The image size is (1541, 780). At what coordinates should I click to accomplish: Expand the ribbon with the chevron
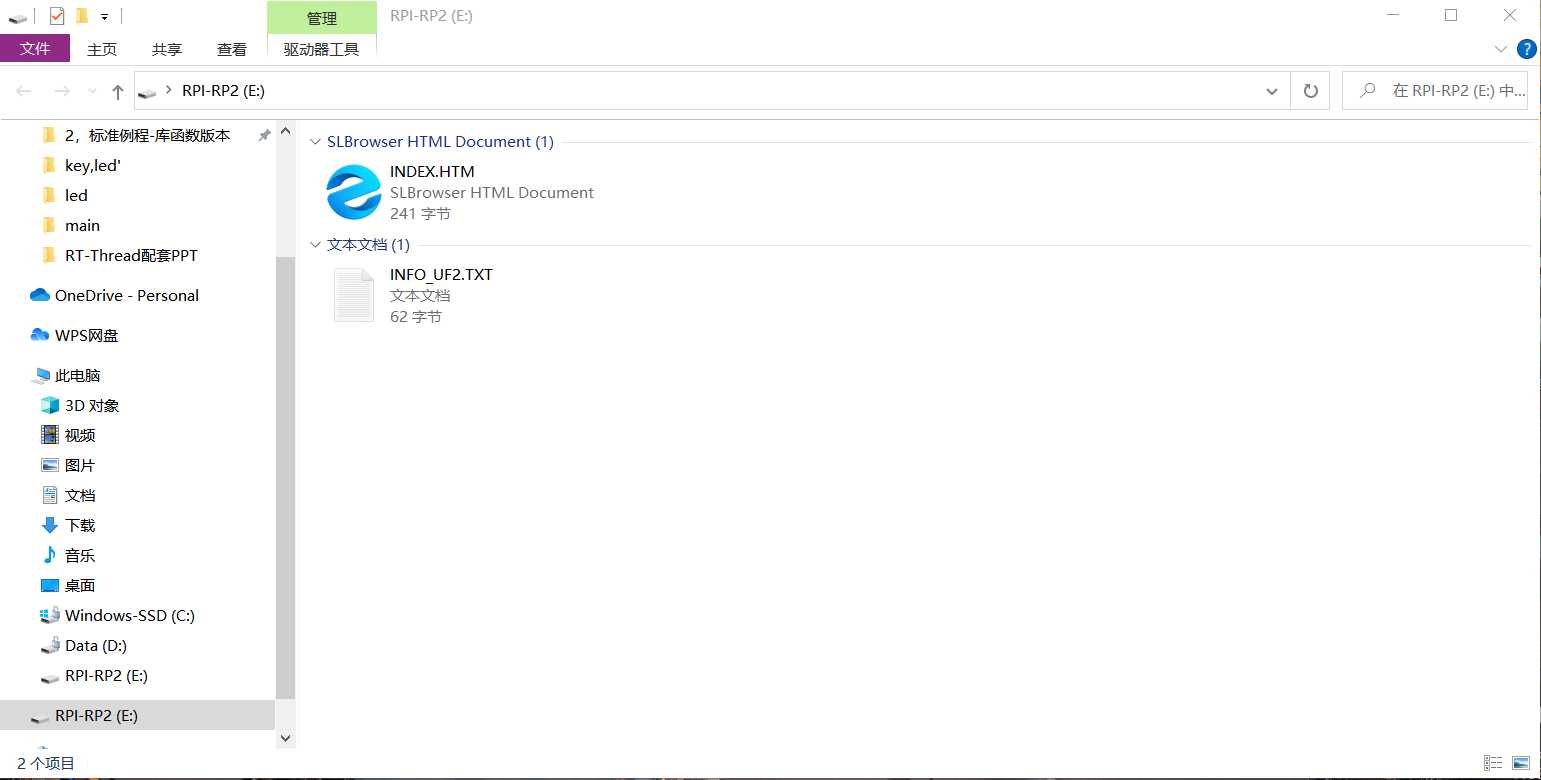(x=1501, y=49)
